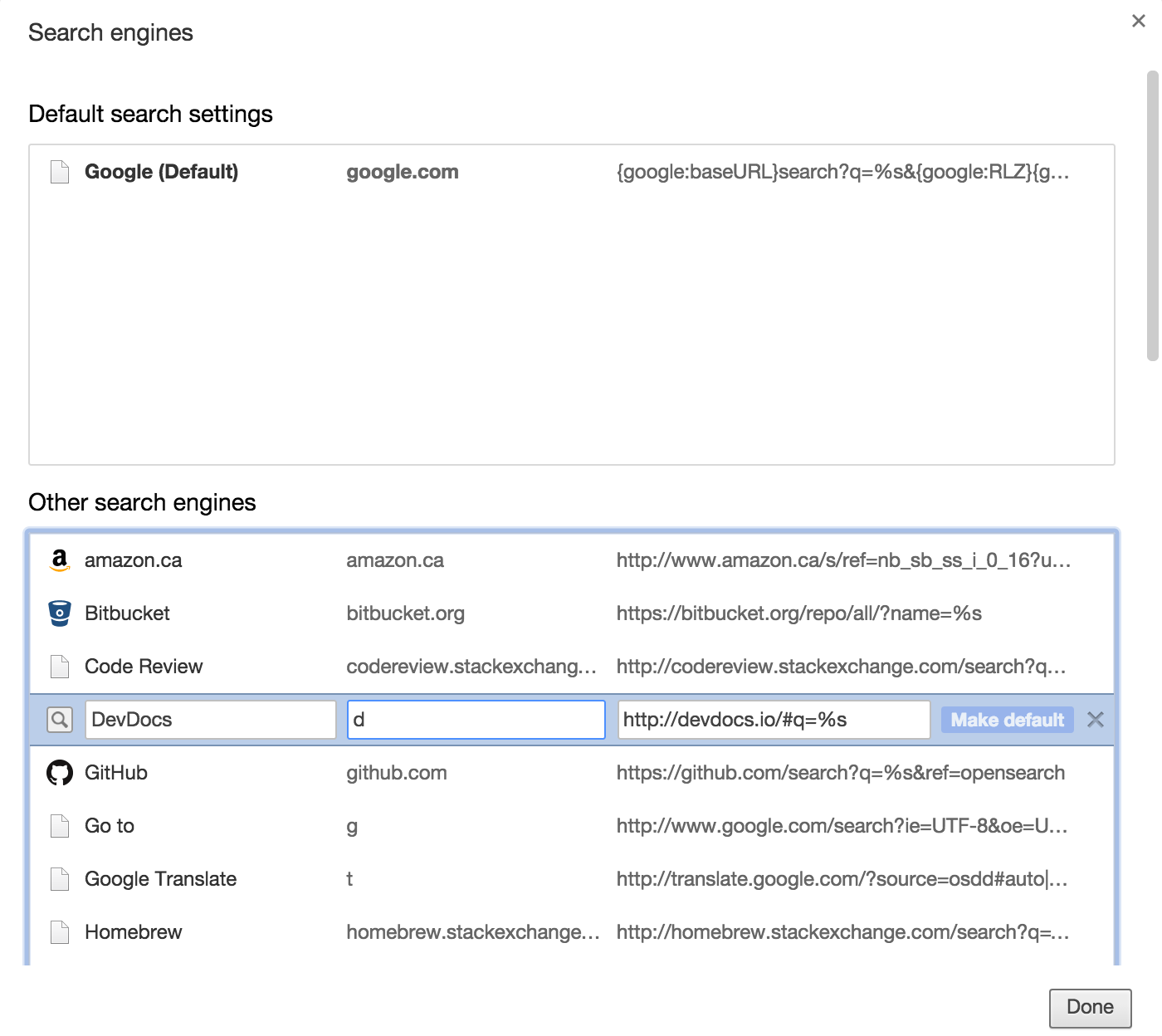The height and width of the screenshot is (1036, 1162).
Task: Click the amazon.ca keyword cell
Action: [395, 560]
